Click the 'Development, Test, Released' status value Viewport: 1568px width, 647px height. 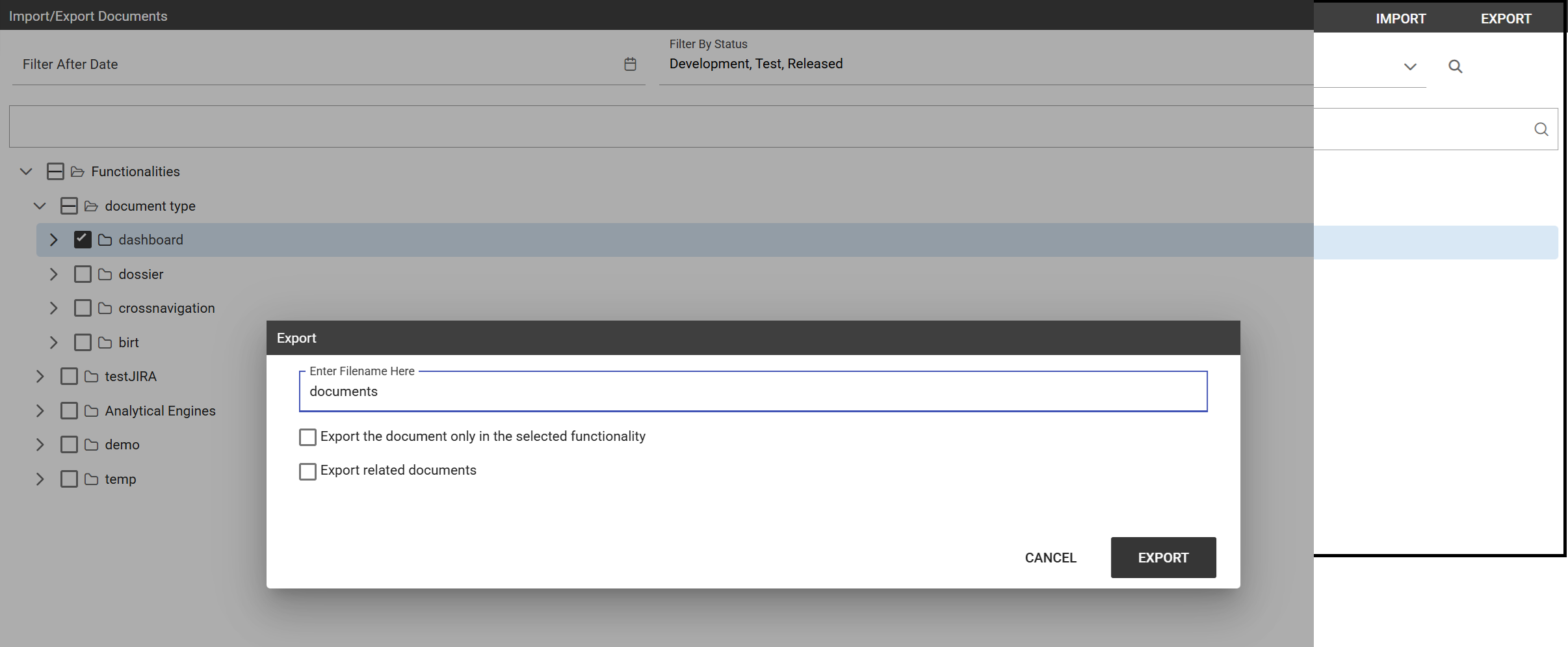click(756, 64)
